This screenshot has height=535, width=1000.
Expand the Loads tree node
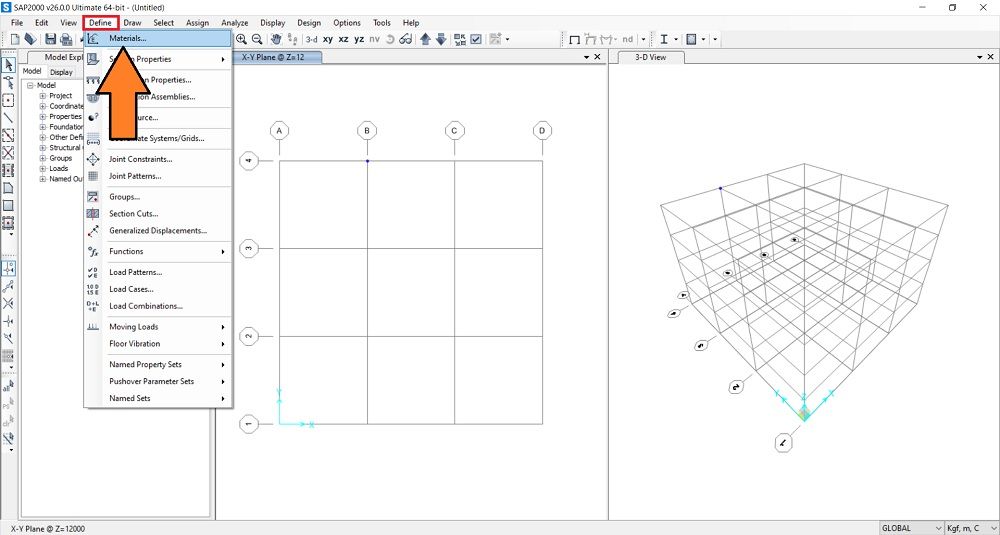pos(43,168)
